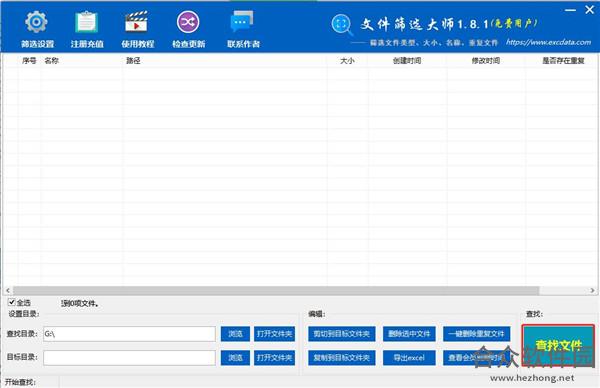
Task: Start search with 查找文件 button
Action: click(x=558, y=346)
